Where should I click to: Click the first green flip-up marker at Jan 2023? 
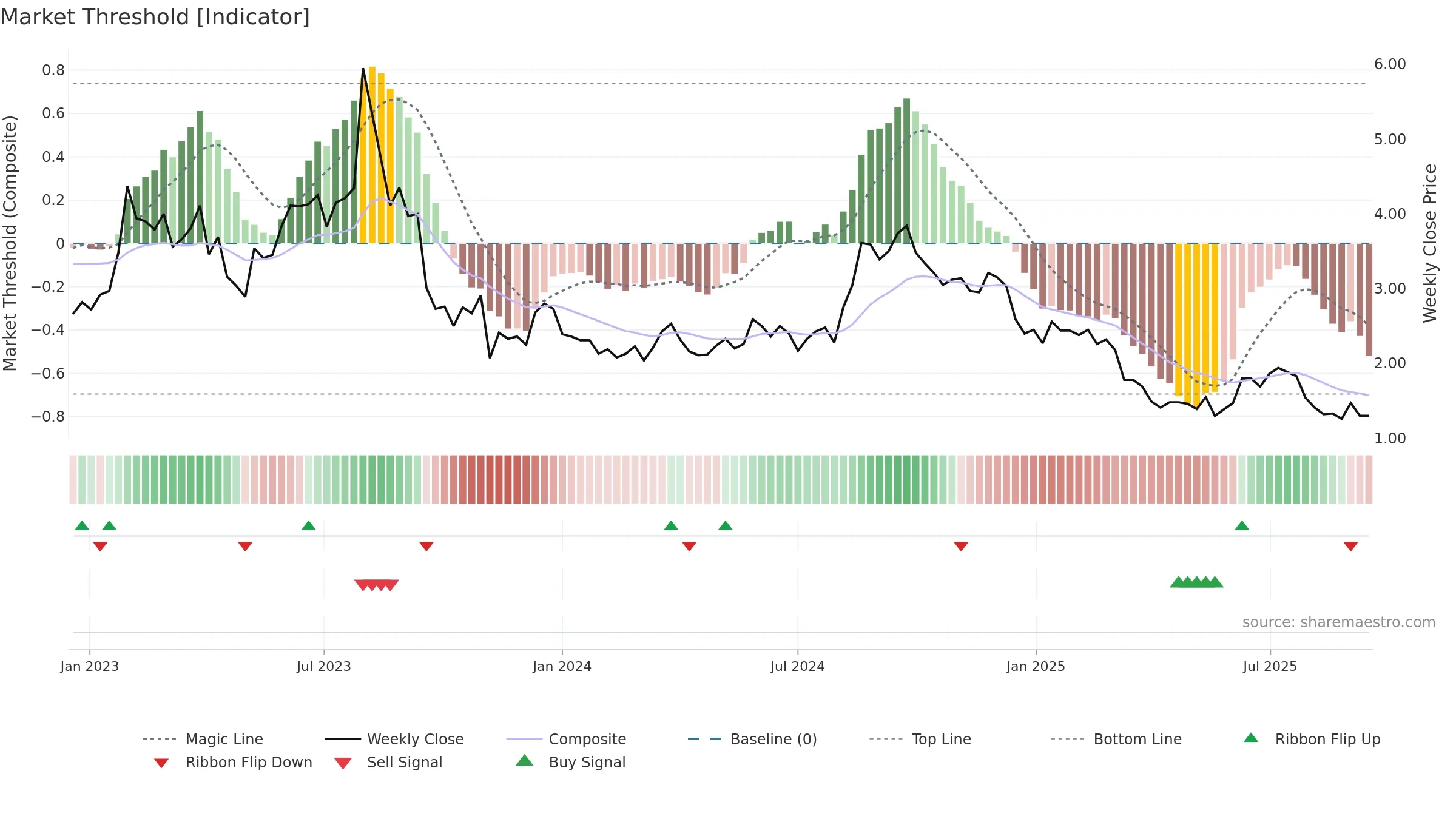82,525
